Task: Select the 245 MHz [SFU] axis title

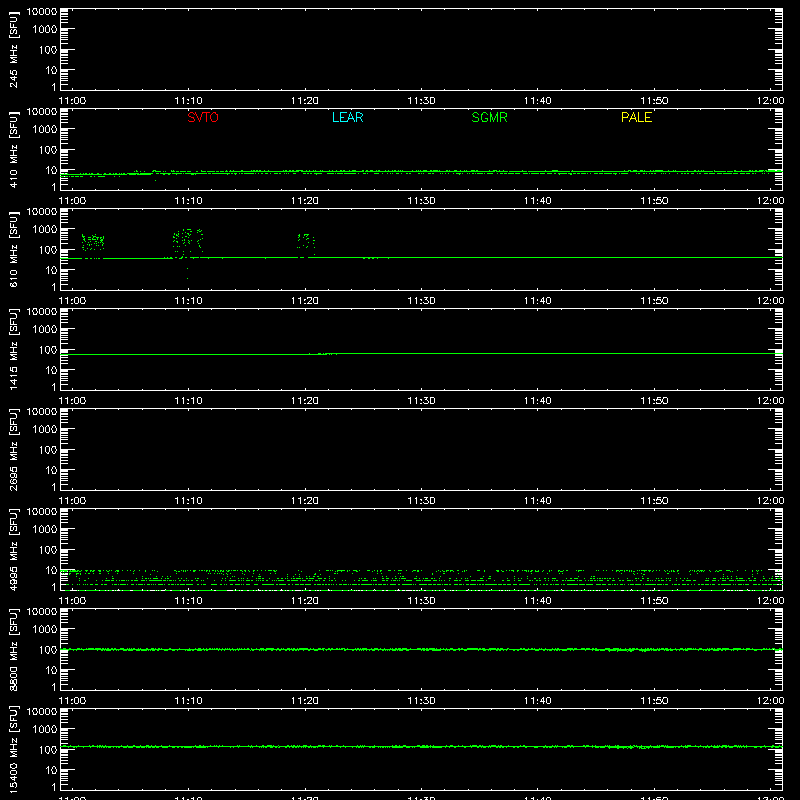Action: tap(14, 49)
